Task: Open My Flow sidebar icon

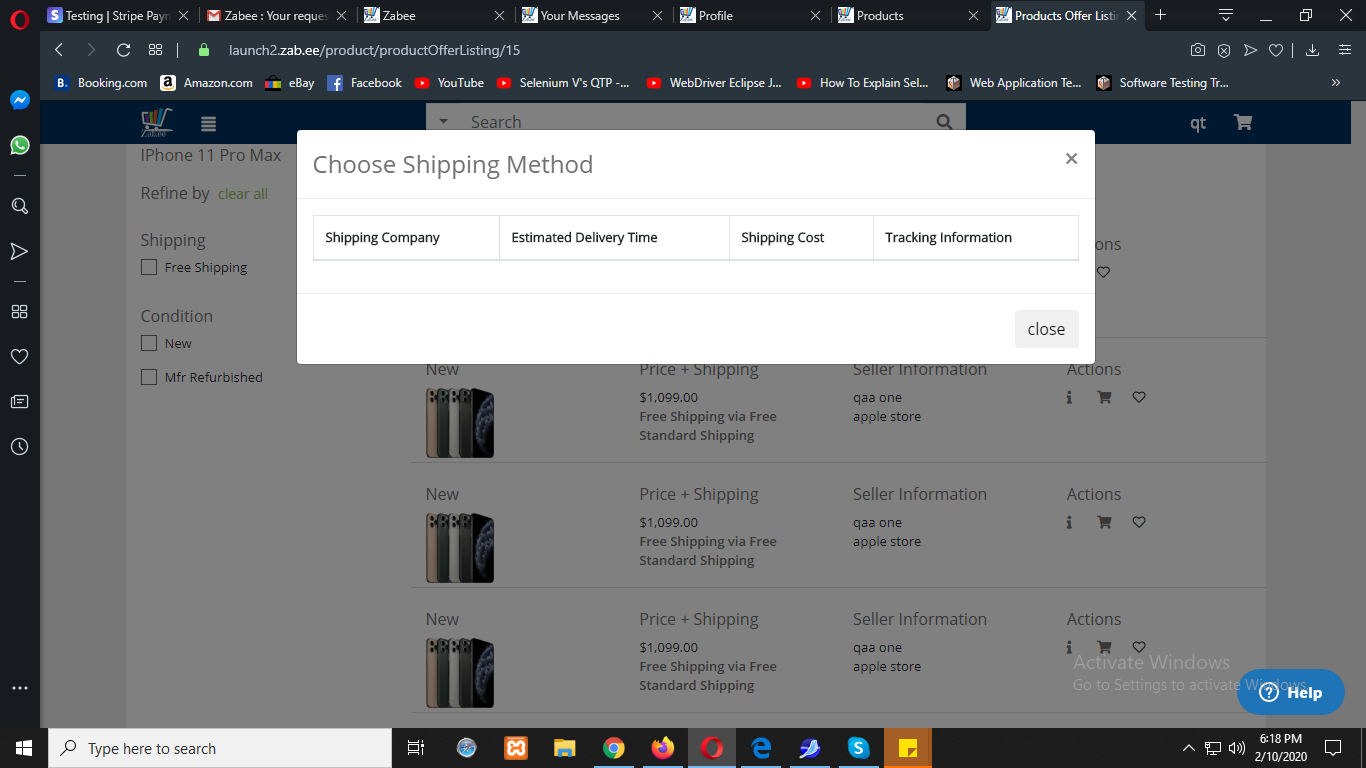Action: click(x=19, y=251)
